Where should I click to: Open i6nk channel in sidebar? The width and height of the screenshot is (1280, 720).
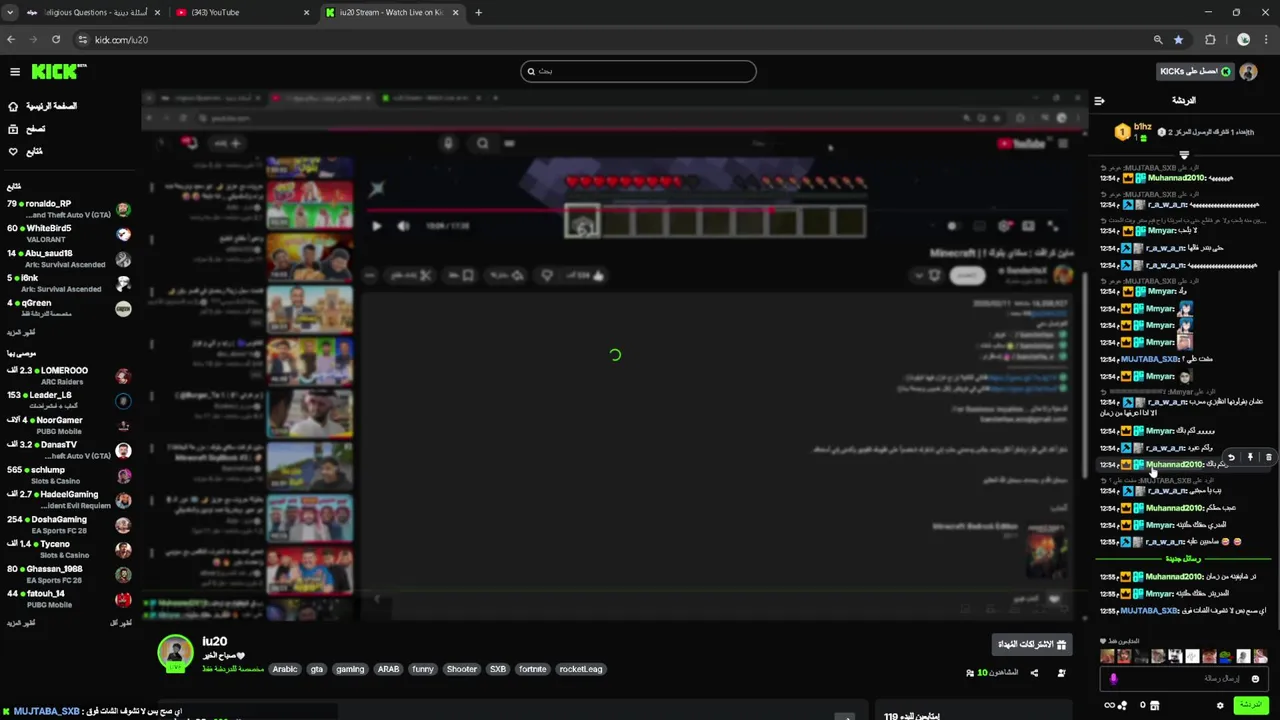point(69,283)
